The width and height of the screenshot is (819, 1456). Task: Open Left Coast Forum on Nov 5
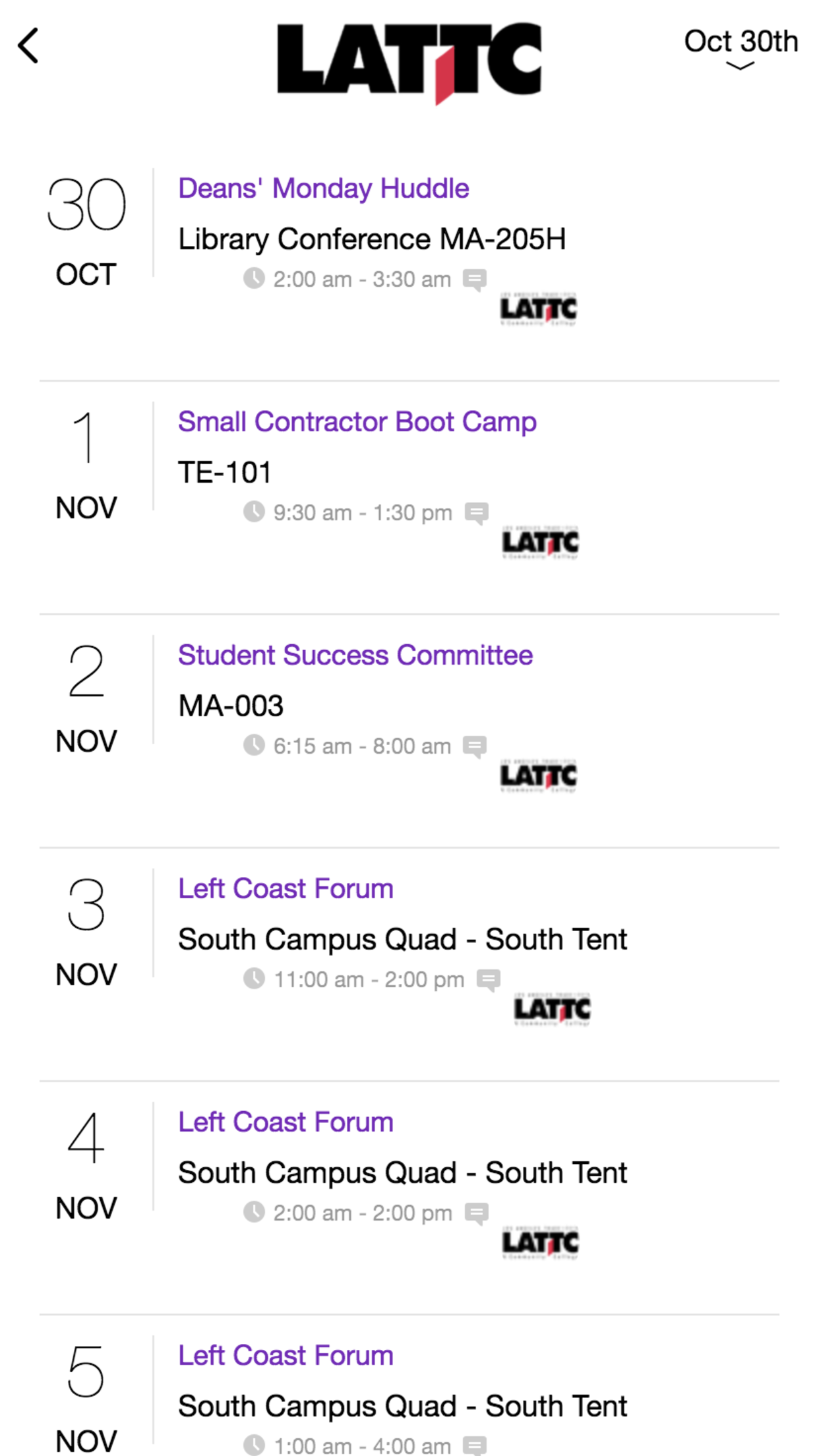point(286,1356)
